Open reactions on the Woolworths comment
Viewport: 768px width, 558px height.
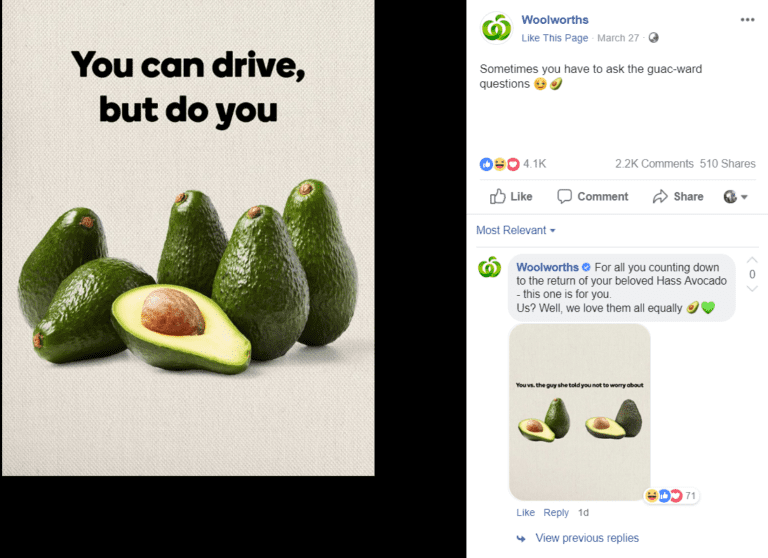click(x=671, y=496)
